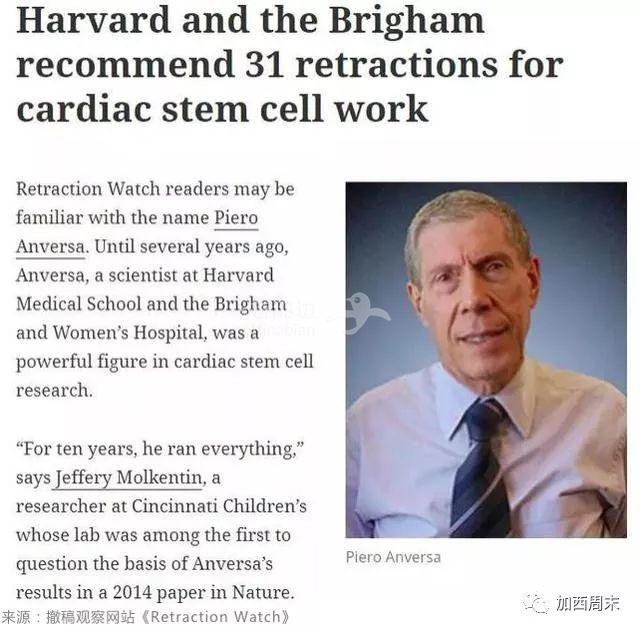
Task: Follow the Jeffery Molkentin link
Action: tap(129, 477)
